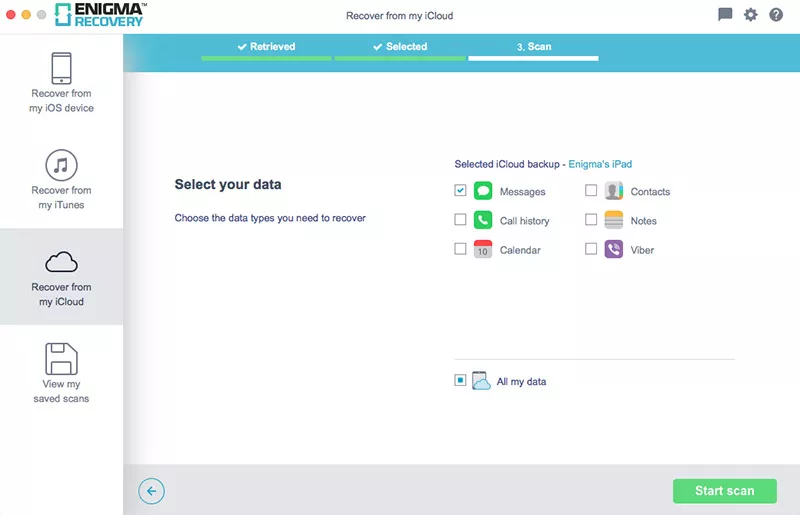Viewport: 800px width, 515px height.
Task: Switch to Recover from my iTunes
Action: 61,180
